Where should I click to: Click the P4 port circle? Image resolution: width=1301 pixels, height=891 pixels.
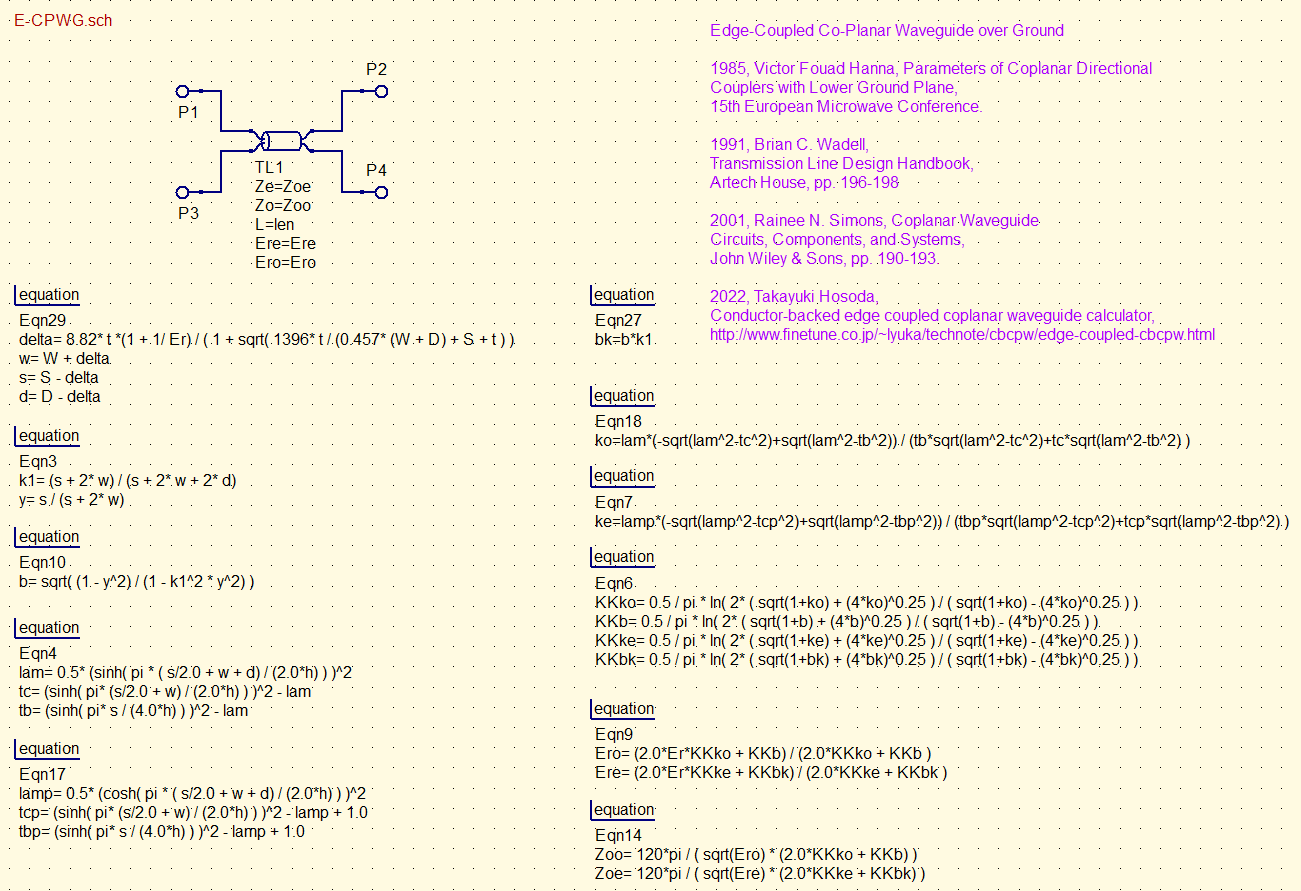pos(380,191)
